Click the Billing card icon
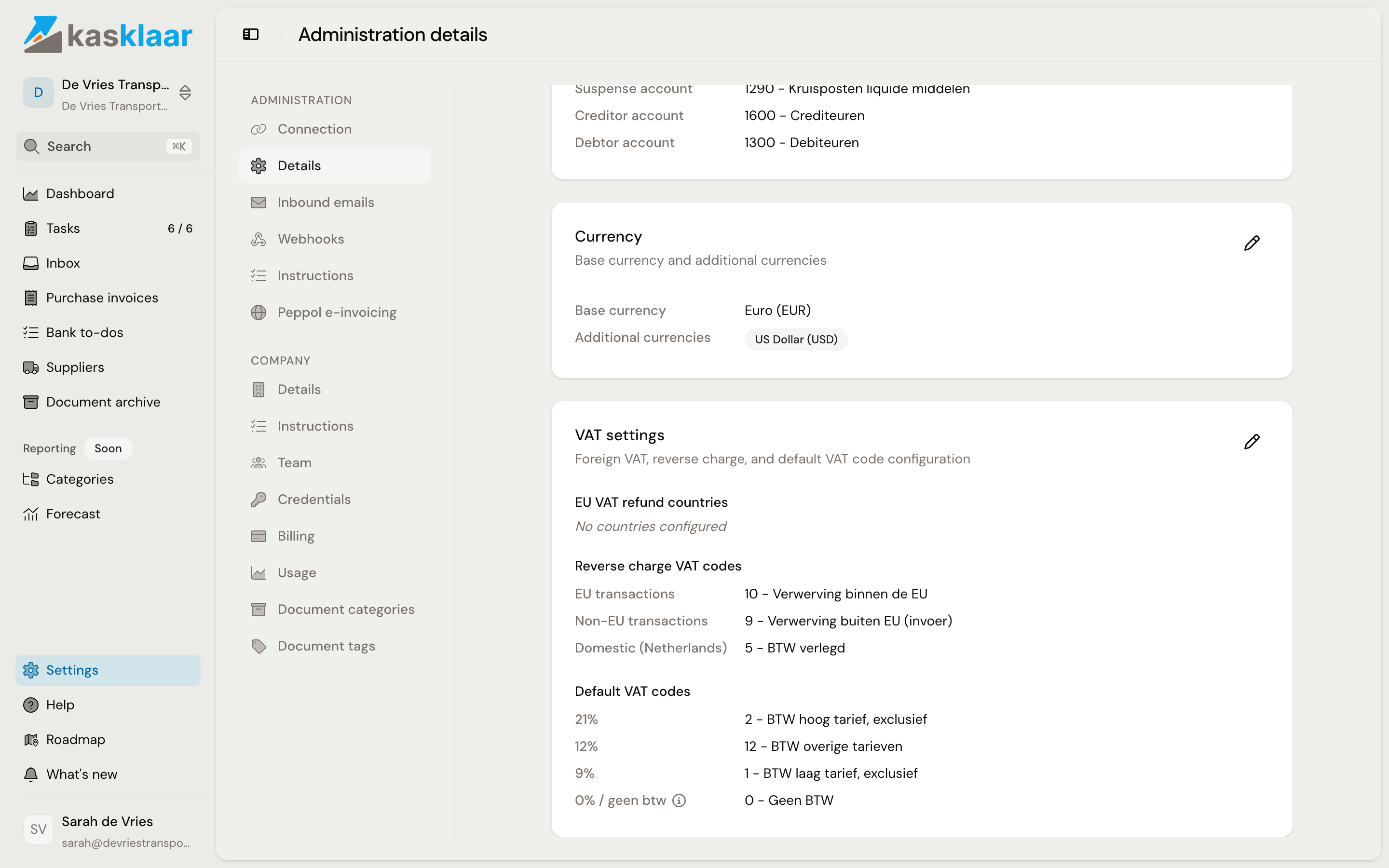The image size is (1389, 868). click(x=259, y=536)
